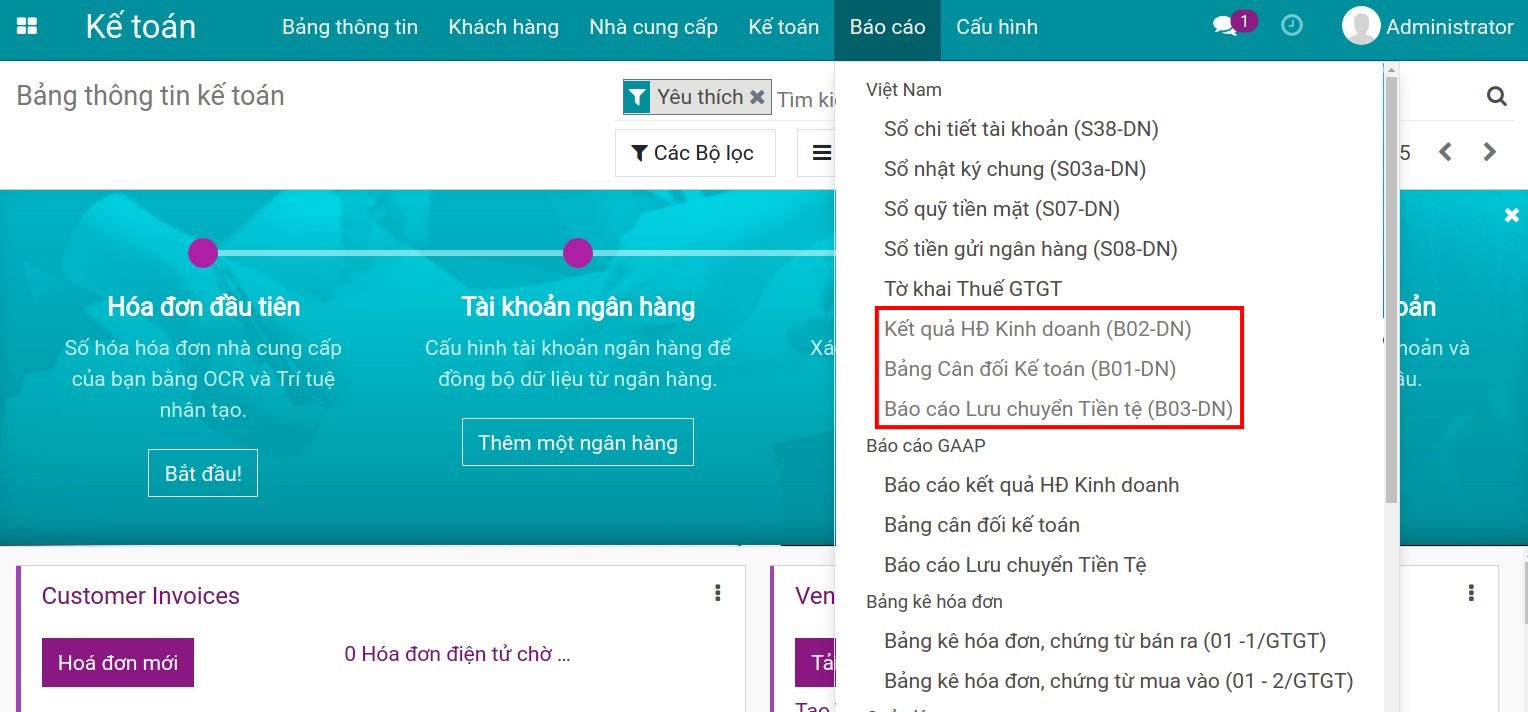The height and width of the screenshot is (712, 1528).
Task: Open Bảng kê hóa đơn bán ra (01 -1/GTGT)
Action: tap(1105, 641)
